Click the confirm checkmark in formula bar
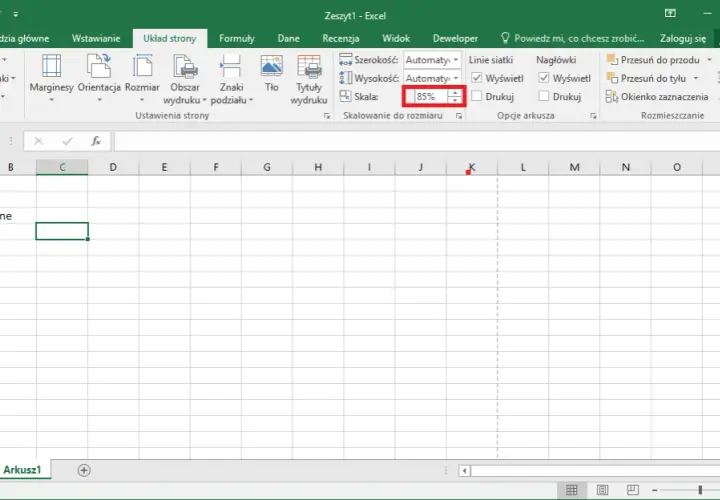The height and width of the screenshot is (500, 720). pyautogui.click(x=68, y=141)
